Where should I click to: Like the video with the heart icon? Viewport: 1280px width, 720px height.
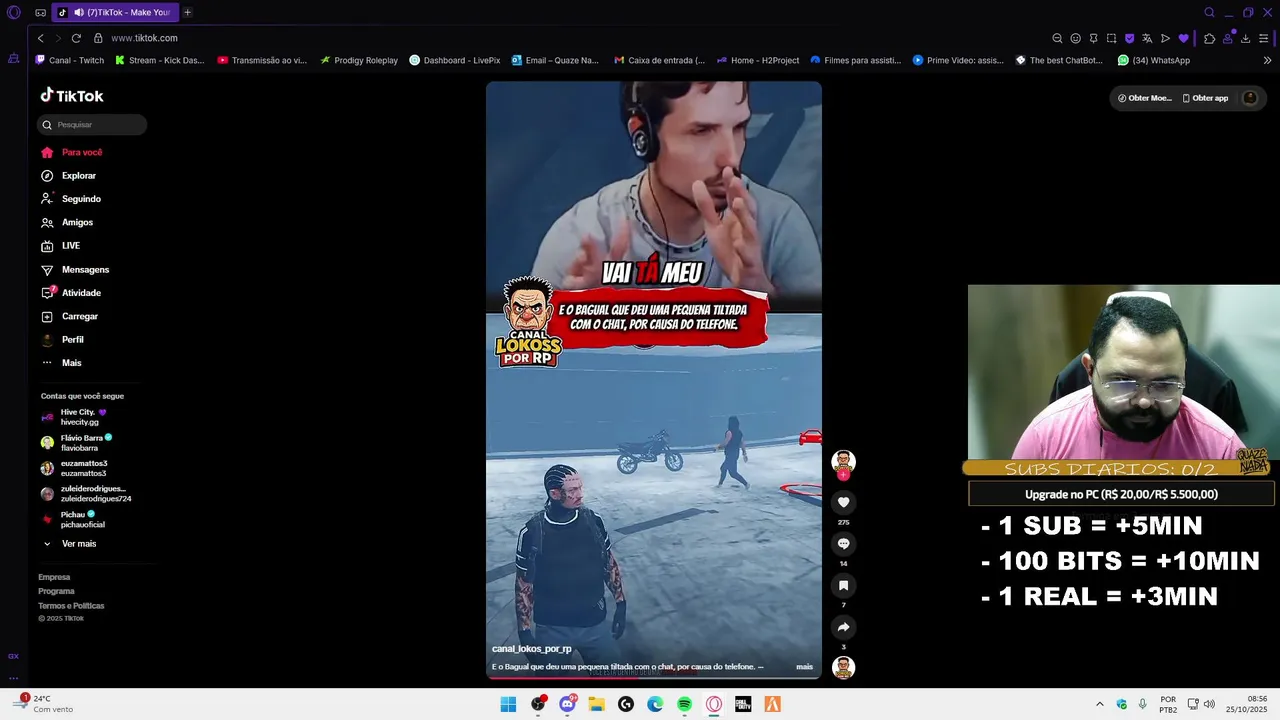(x=843, y=503)
